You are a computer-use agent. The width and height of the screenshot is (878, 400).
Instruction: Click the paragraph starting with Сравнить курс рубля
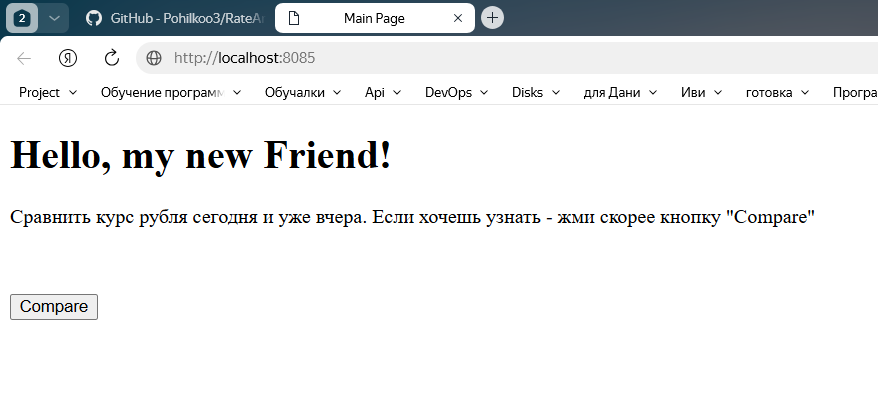click(x=412, y=217)
